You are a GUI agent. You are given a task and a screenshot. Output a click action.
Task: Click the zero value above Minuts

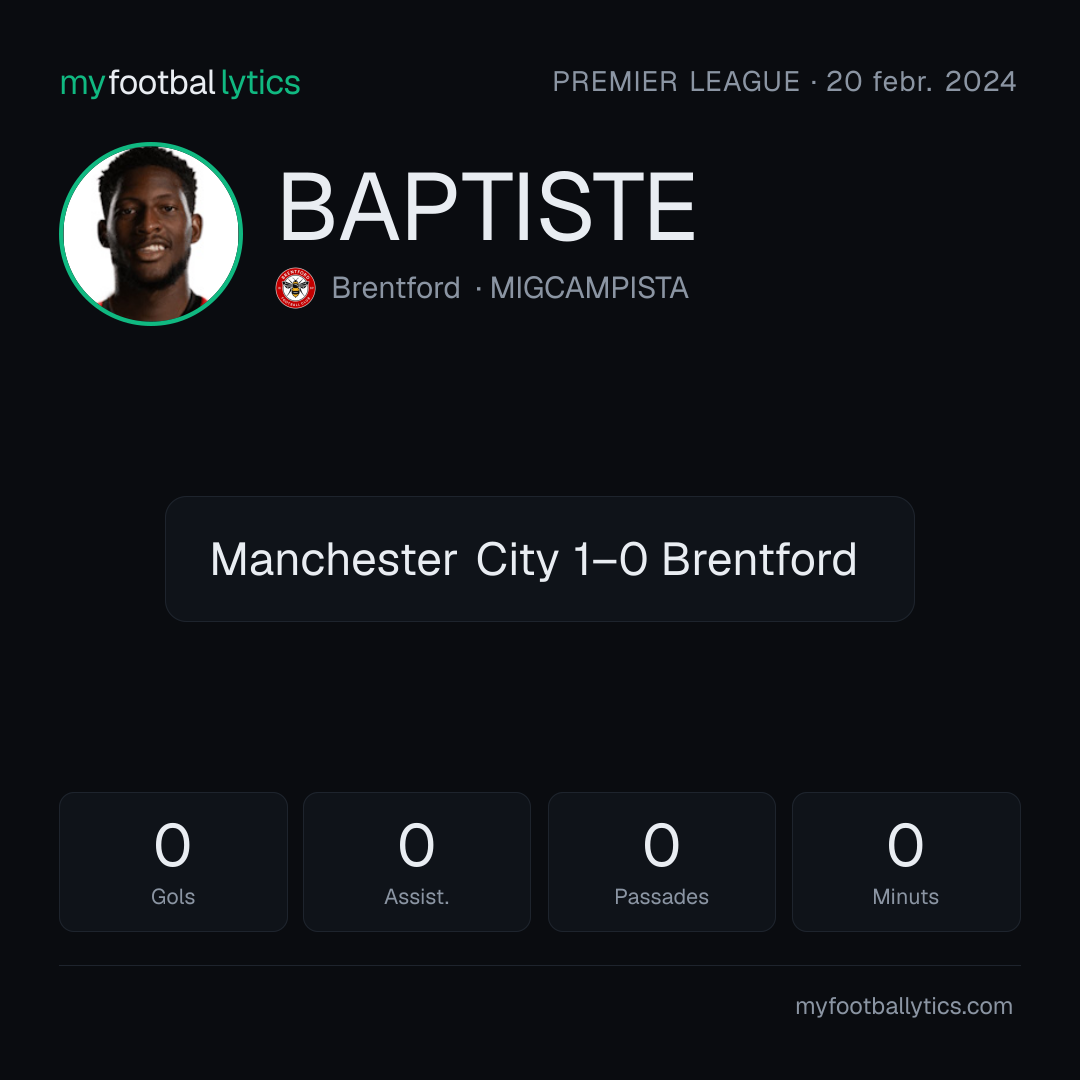pos(905,845)
